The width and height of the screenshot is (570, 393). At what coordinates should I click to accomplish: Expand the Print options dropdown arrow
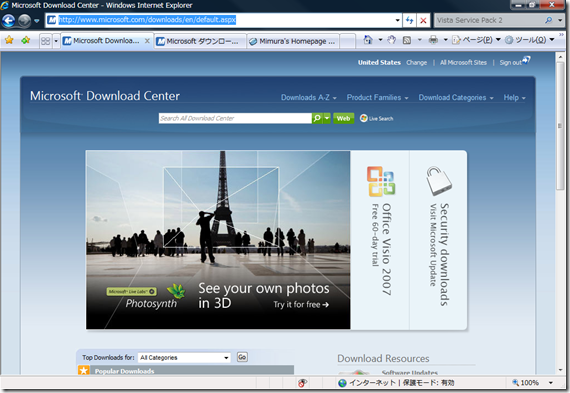[446, 40]
